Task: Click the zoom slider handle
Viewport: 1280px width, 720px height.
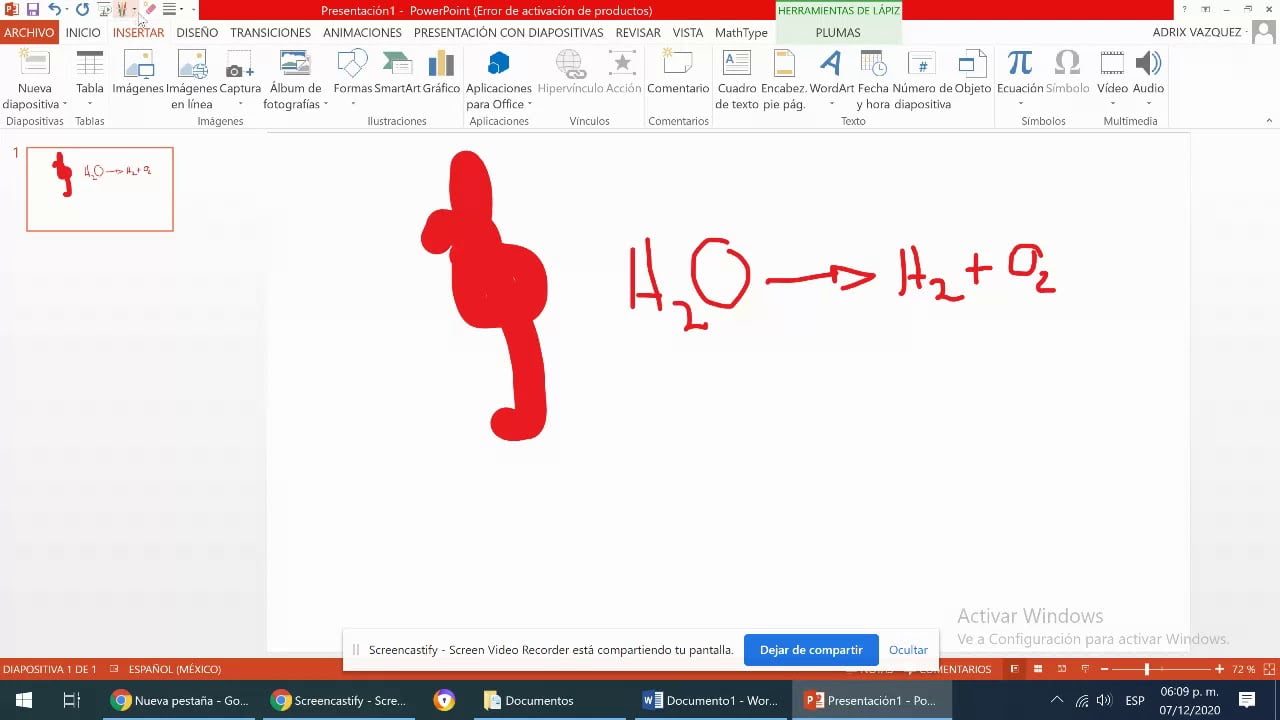Action: pos(1146,669)
